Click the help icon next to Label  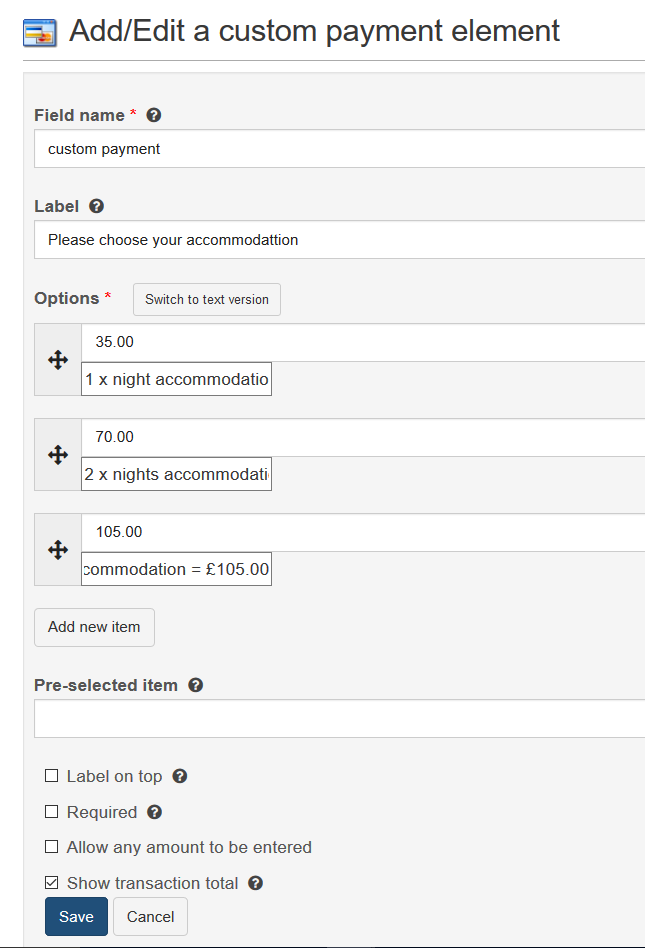pos(96,206)
